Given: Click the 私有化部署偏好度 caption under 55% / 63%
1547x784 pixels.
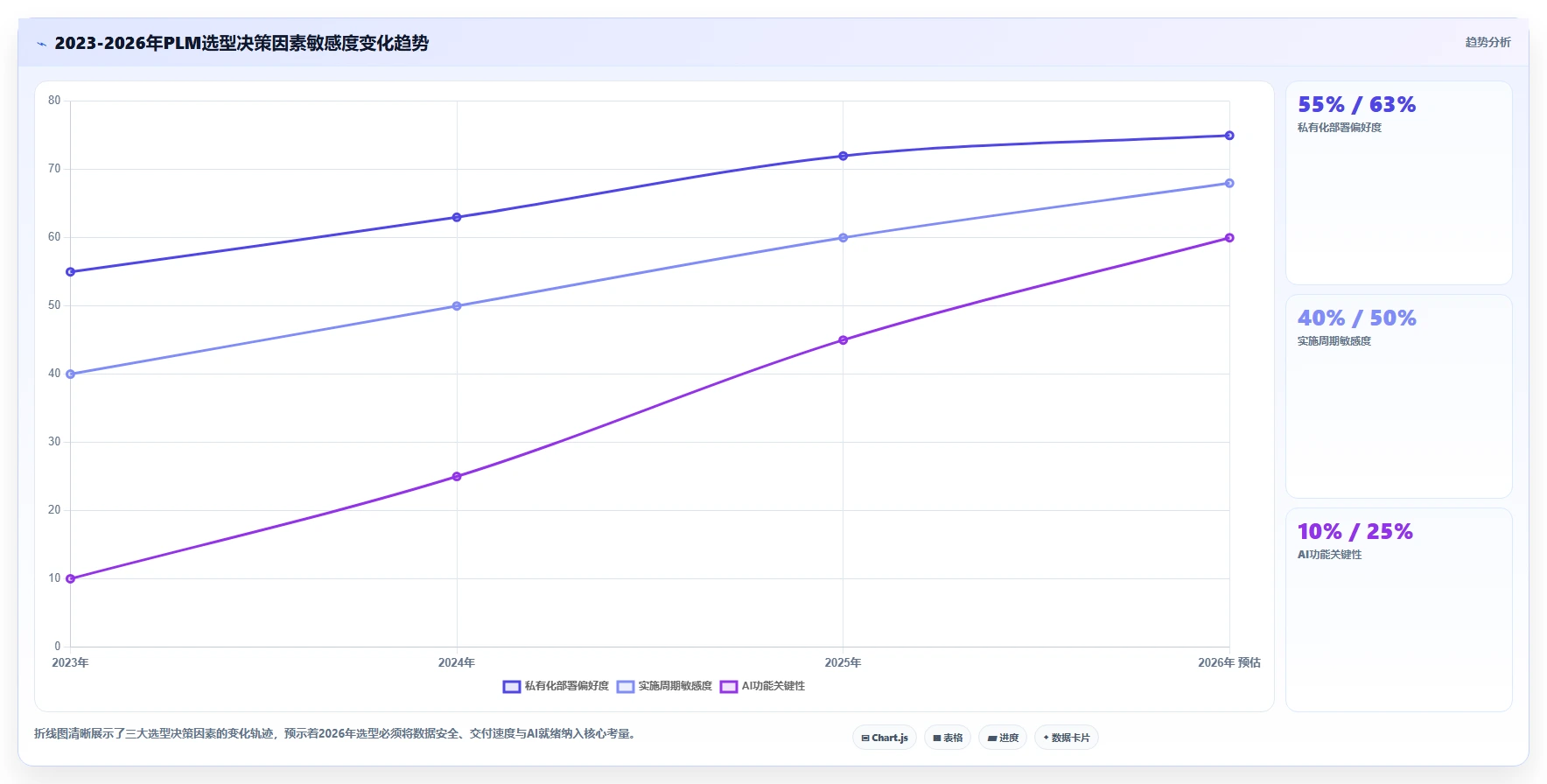Looking at the screenshot, I should click(x=1340, y=128).
